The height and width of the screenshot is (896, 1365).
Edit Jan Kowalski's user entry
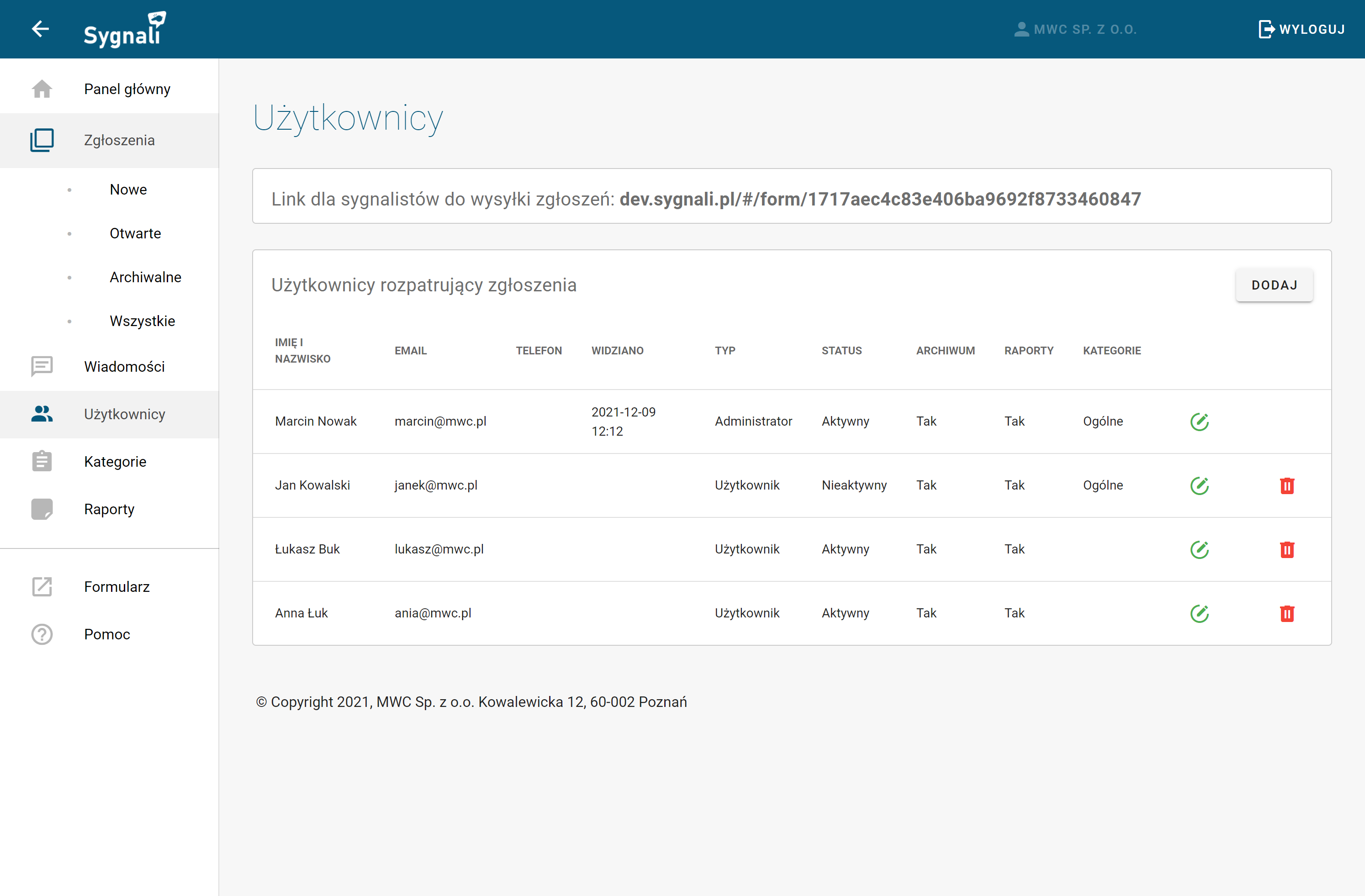(1199, 485)
